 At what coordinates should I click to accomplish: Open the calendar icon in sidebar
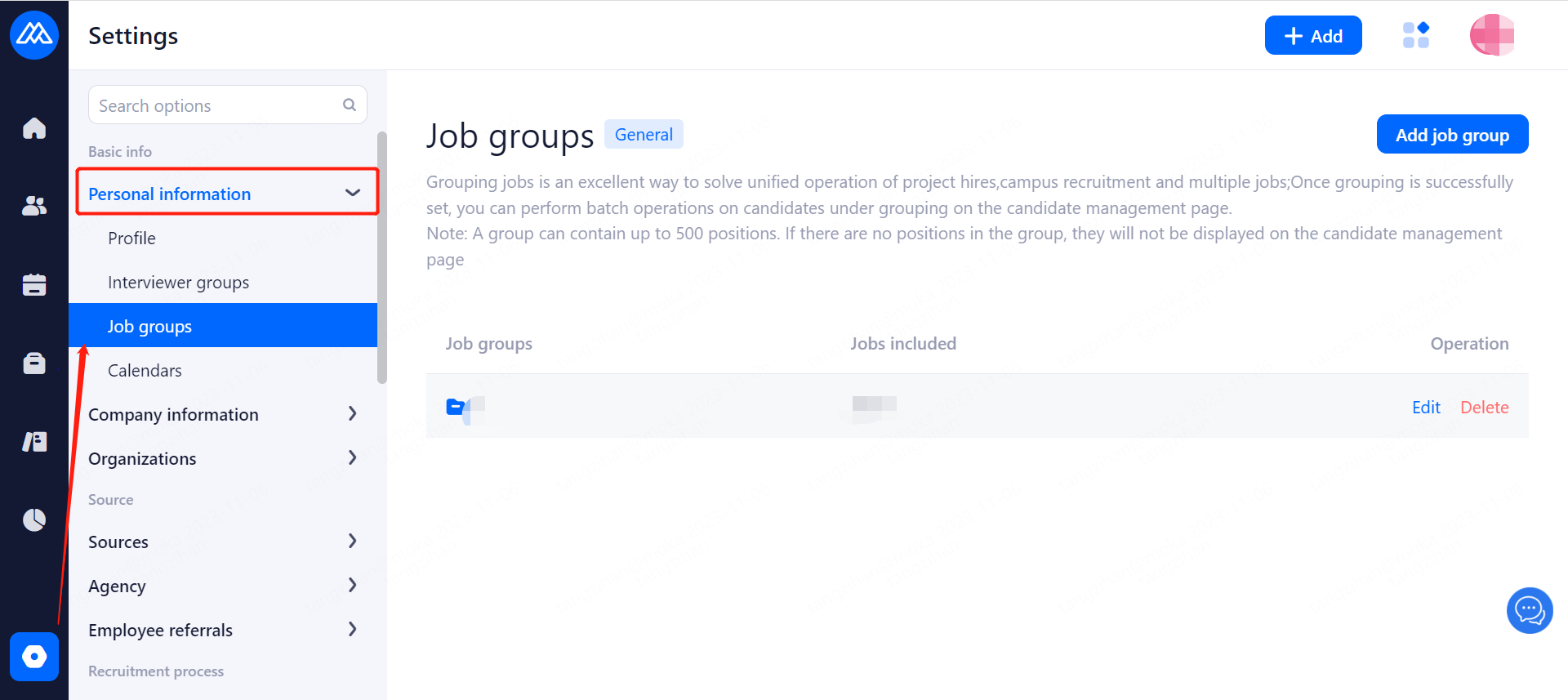click(x=34, y=284)
